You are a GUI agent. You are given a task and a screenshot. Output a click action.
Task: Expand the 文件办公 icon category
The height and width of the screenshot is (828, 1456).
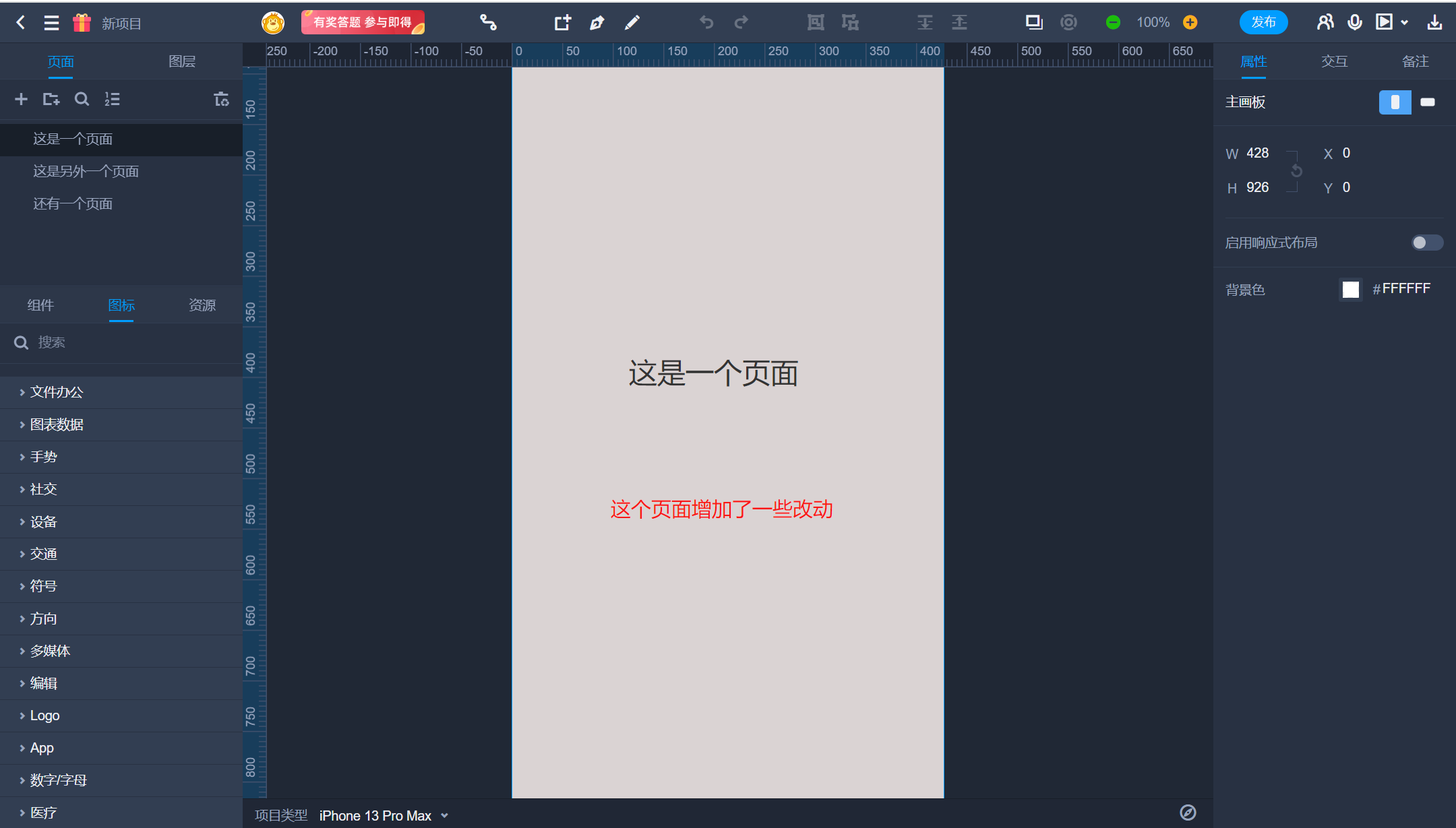pos(57,392)
